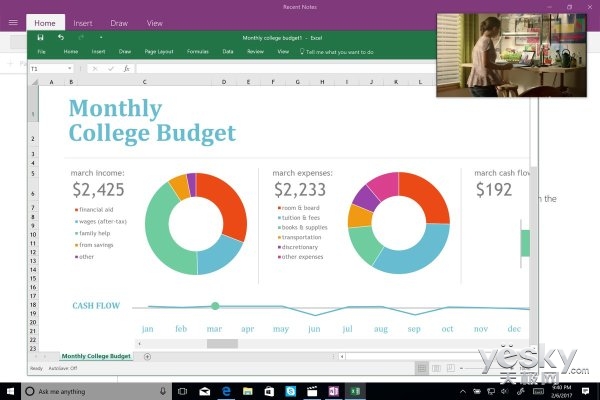Click the Ask me anything search box
This screenshot has width=600, height=400.
pos(90,392)
